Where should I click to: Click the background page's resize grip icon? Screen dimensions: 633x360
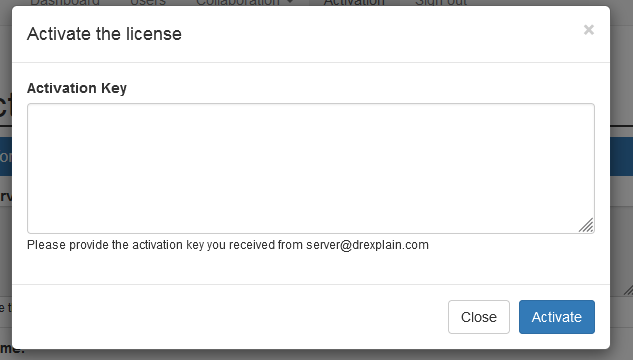click(x=628, y=290)
